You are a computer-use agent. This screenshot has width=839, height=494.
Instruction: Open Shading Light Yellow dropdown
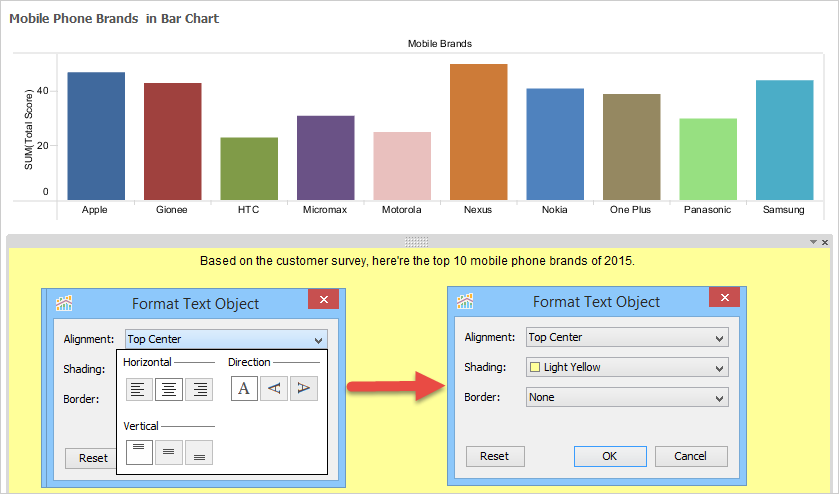[x=627, y=367]
